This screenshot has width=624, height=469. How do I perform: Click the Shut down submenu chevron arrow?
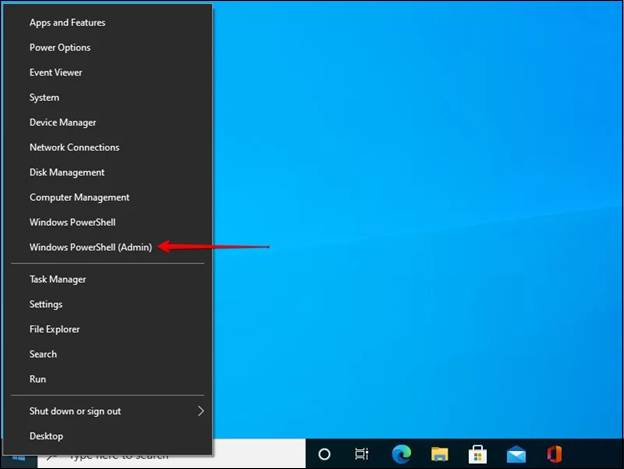tap(201, 411)
